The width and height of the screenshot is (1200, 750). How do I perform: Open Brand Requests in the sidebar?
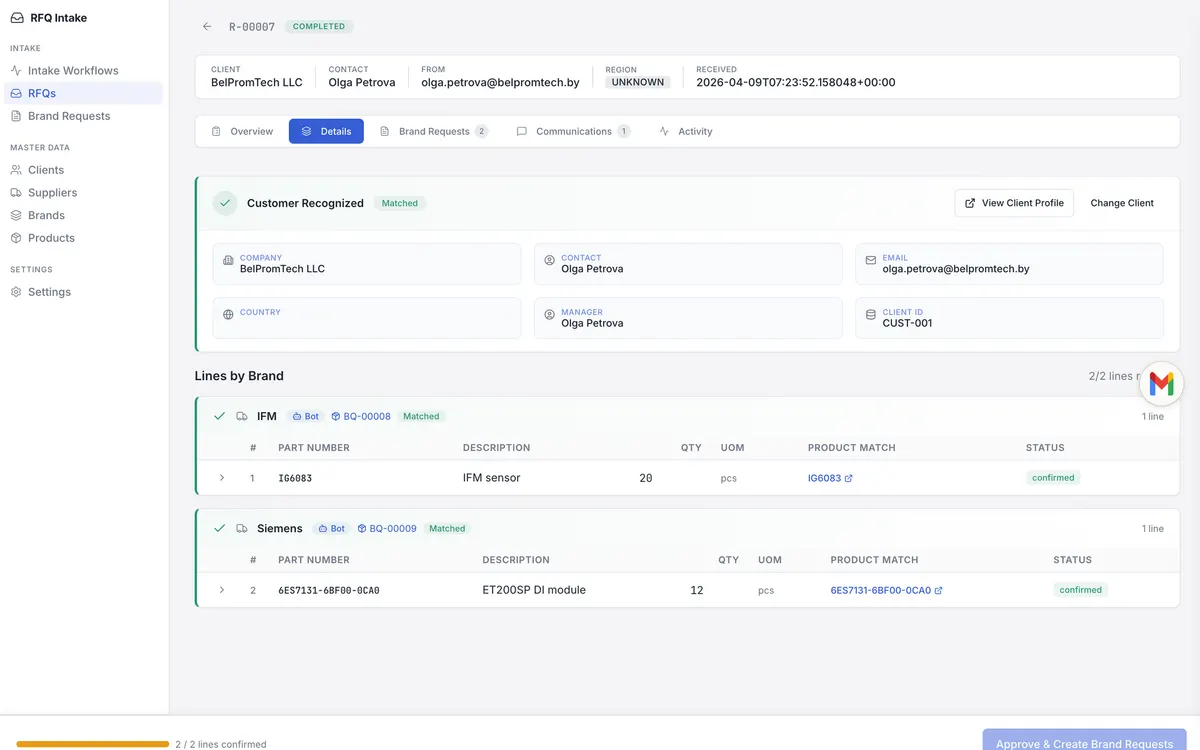click(81, 116)
